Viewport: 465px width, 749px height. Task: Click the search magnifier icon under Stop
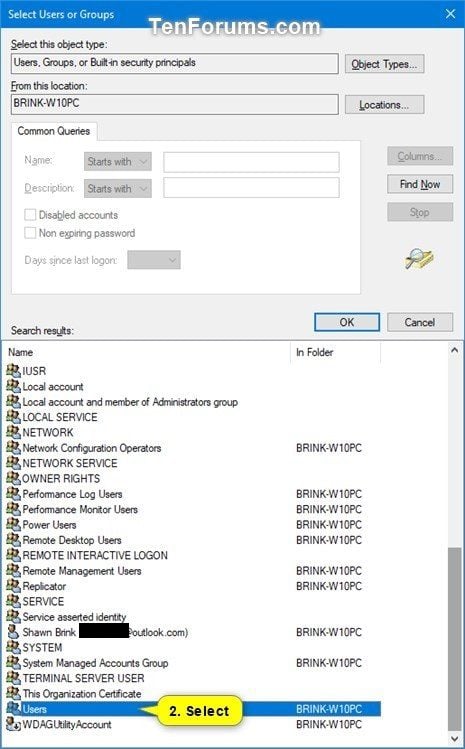click(419, 259)
